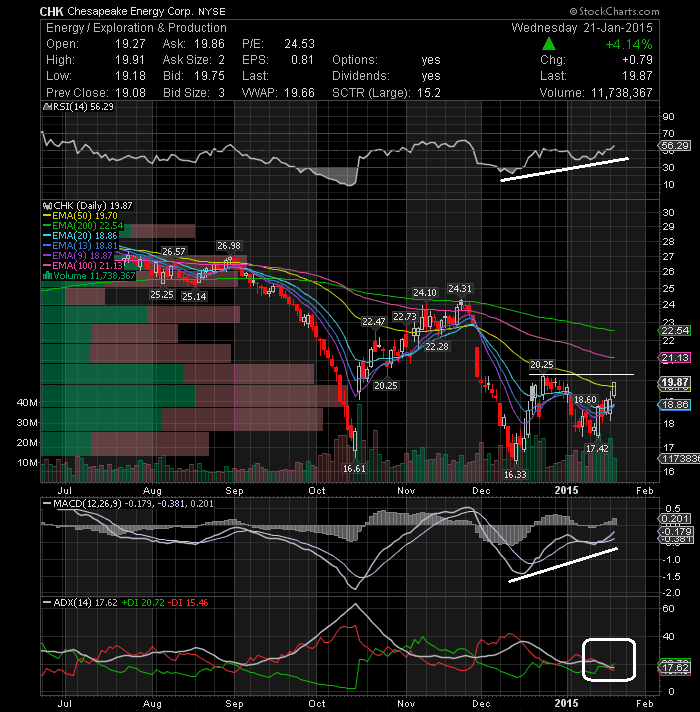Click the EMA(9) 18.87 legend entry
The width and height of the screenshot is (700, 712).
(x=77, y=256)
